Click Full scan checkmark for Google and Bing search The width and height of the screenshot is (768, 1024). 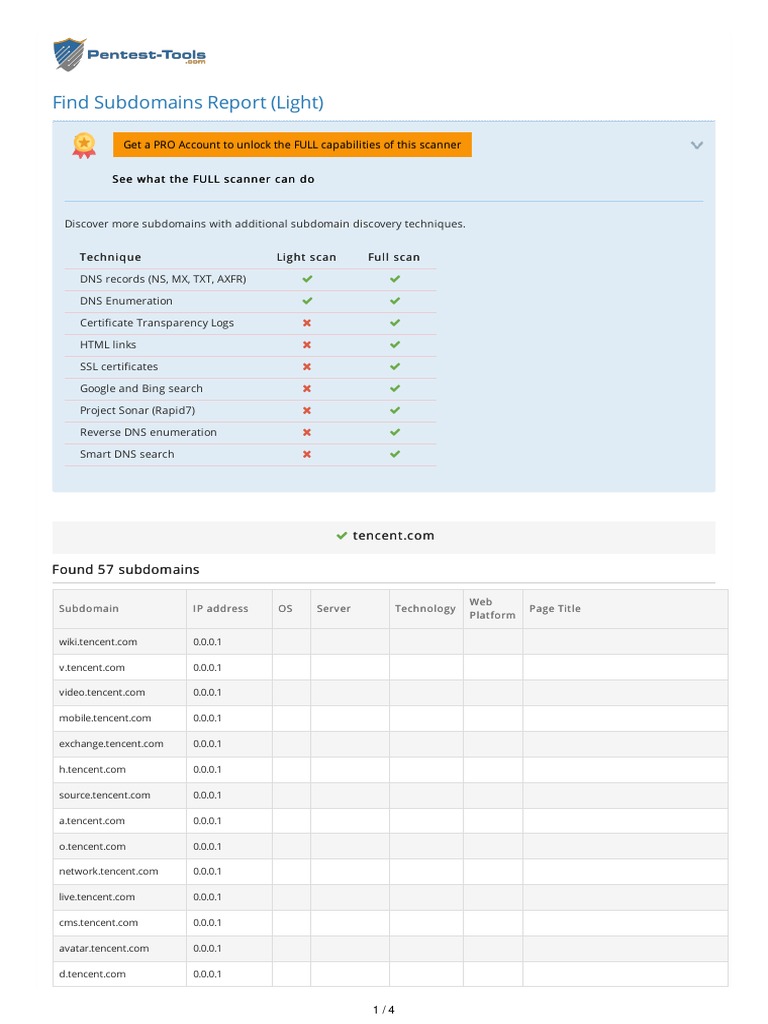[x=394, y=389]
